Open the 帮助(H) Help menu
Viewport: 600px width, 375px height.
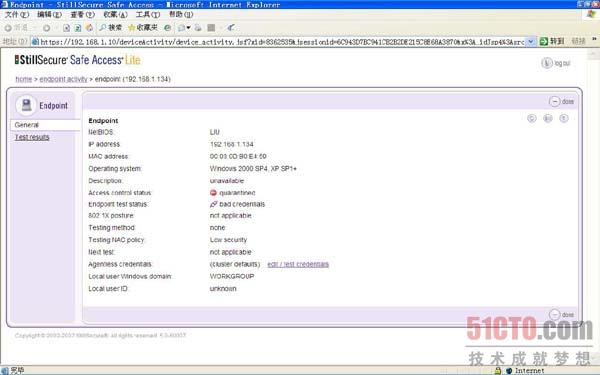pyautogui.click(x=181, y=15)
